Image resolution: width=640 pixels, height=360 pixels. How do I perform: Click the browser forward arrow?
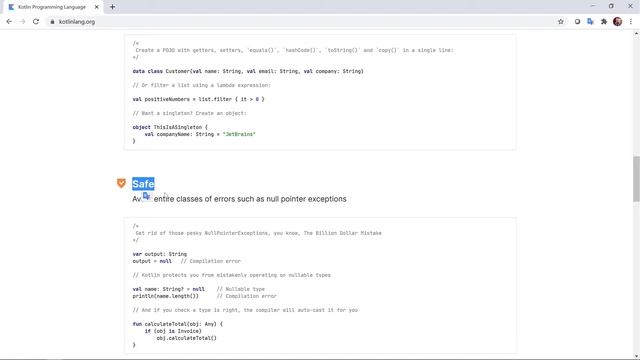click(22, 22)
